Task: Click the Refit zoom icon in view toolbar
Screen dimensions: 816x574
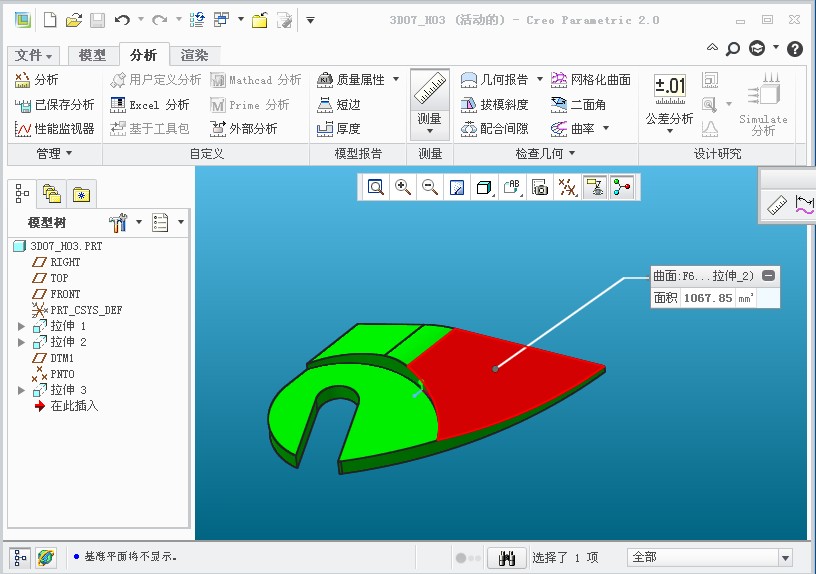Action: (376, 187)
